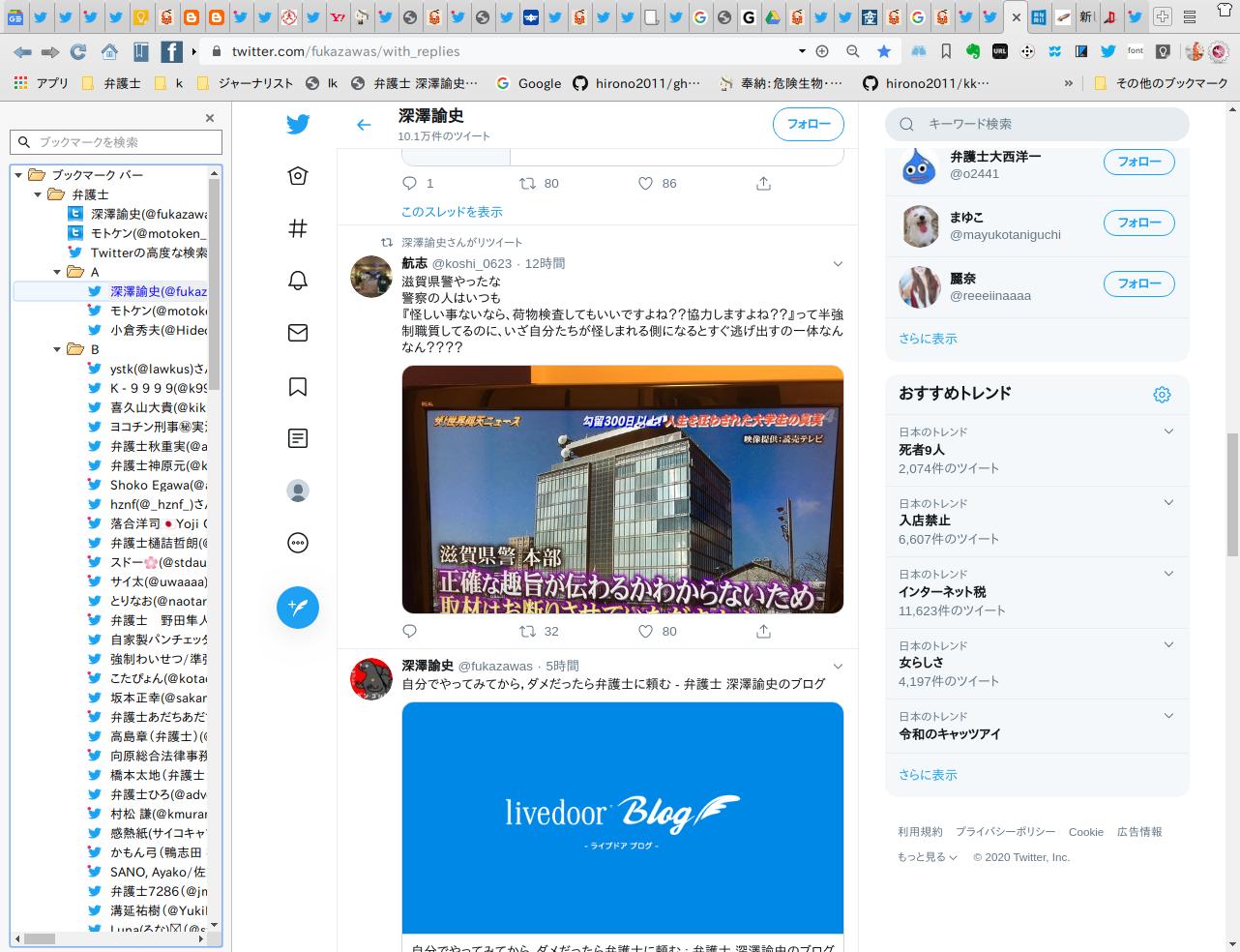This screenshot has height=952, width=1240.
Task: Open その他のブックマーク folder
Action: pos(1161,83)
